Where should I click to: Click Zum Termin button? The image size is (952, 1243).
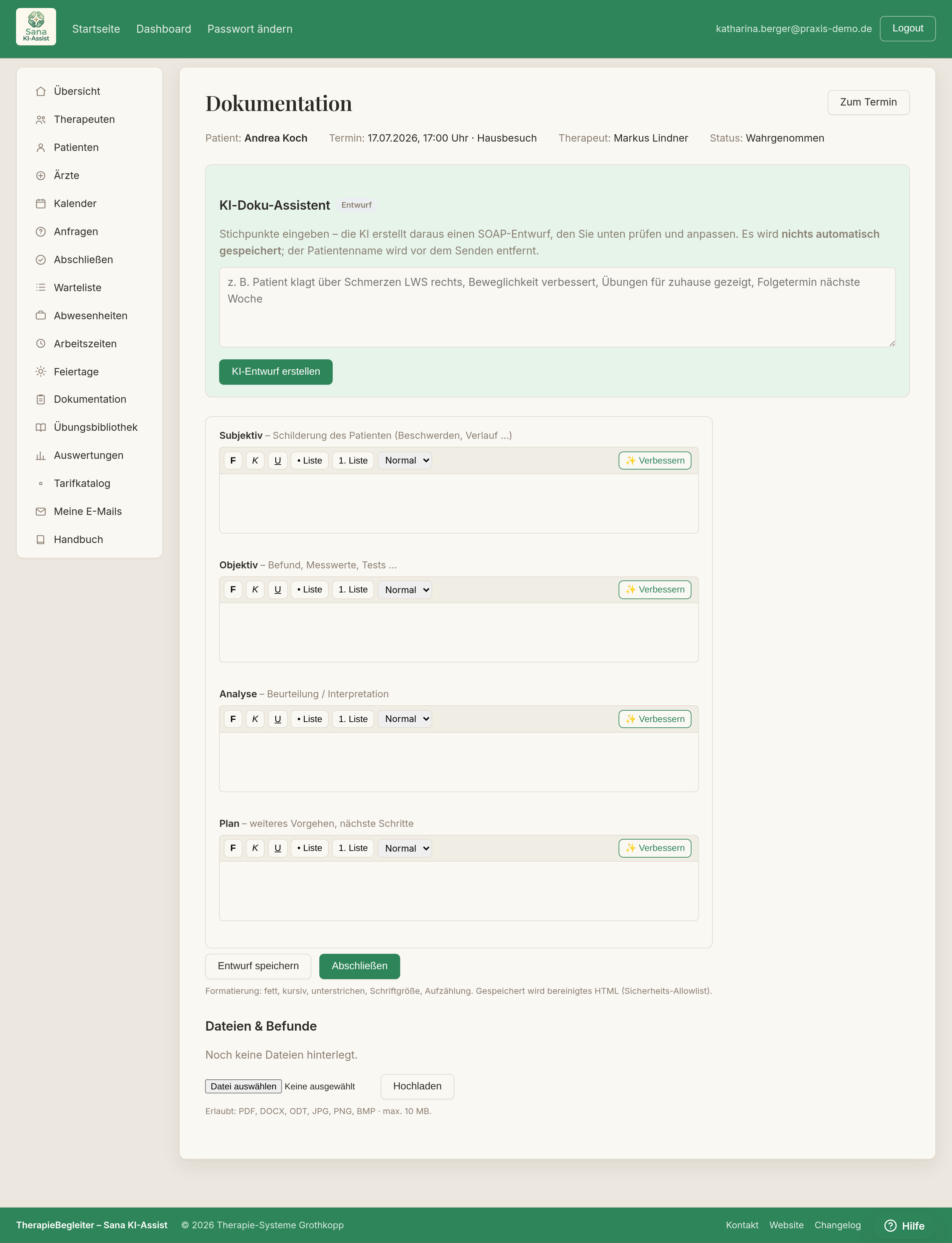coord(869,103)
